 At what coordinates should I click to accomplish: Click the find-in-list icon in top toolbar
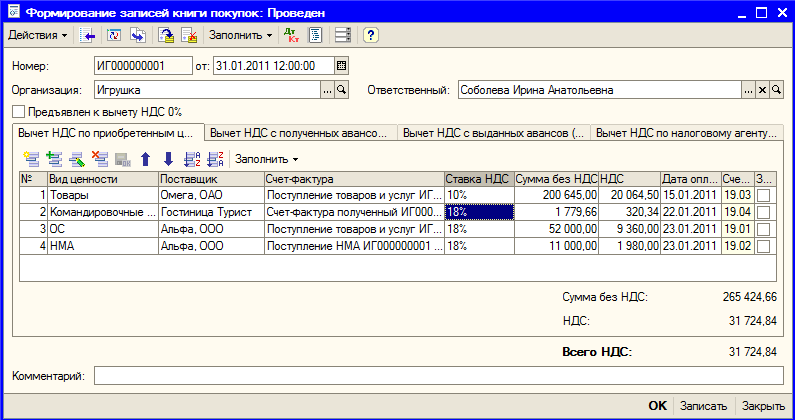pos(88,36)
